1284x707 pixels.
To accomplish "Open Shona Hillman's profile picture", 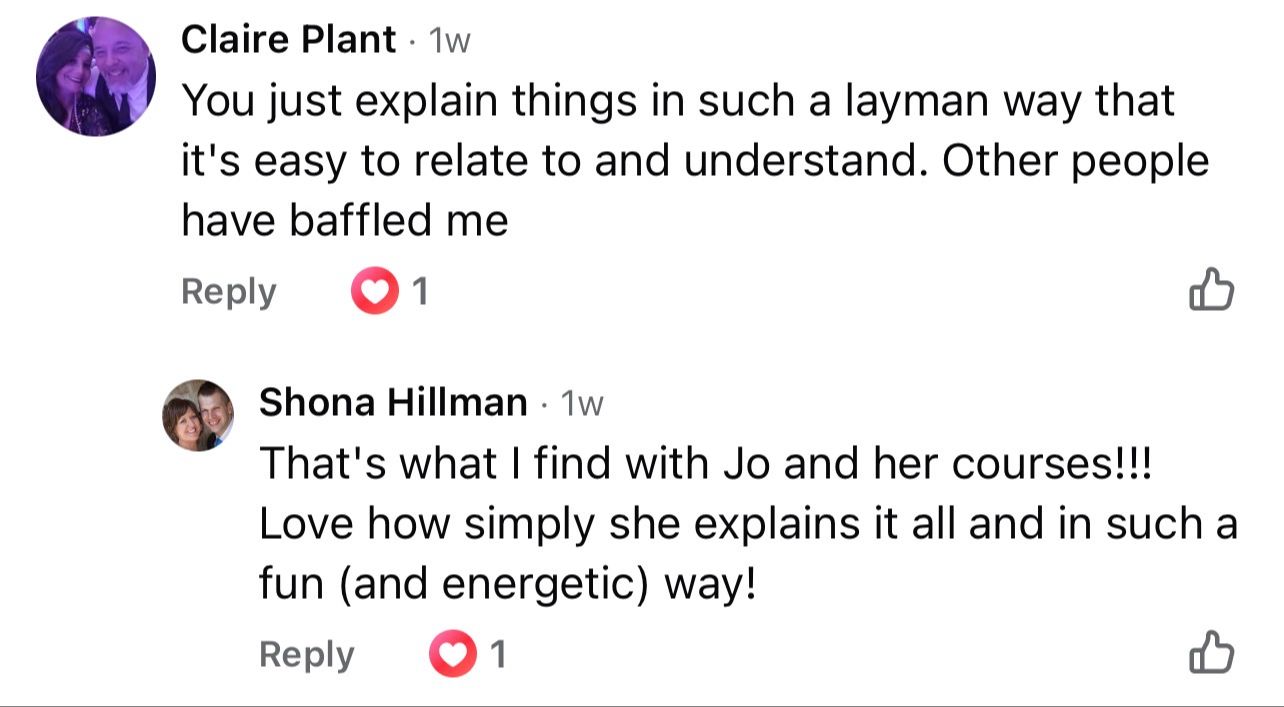I will click(198, 415).
